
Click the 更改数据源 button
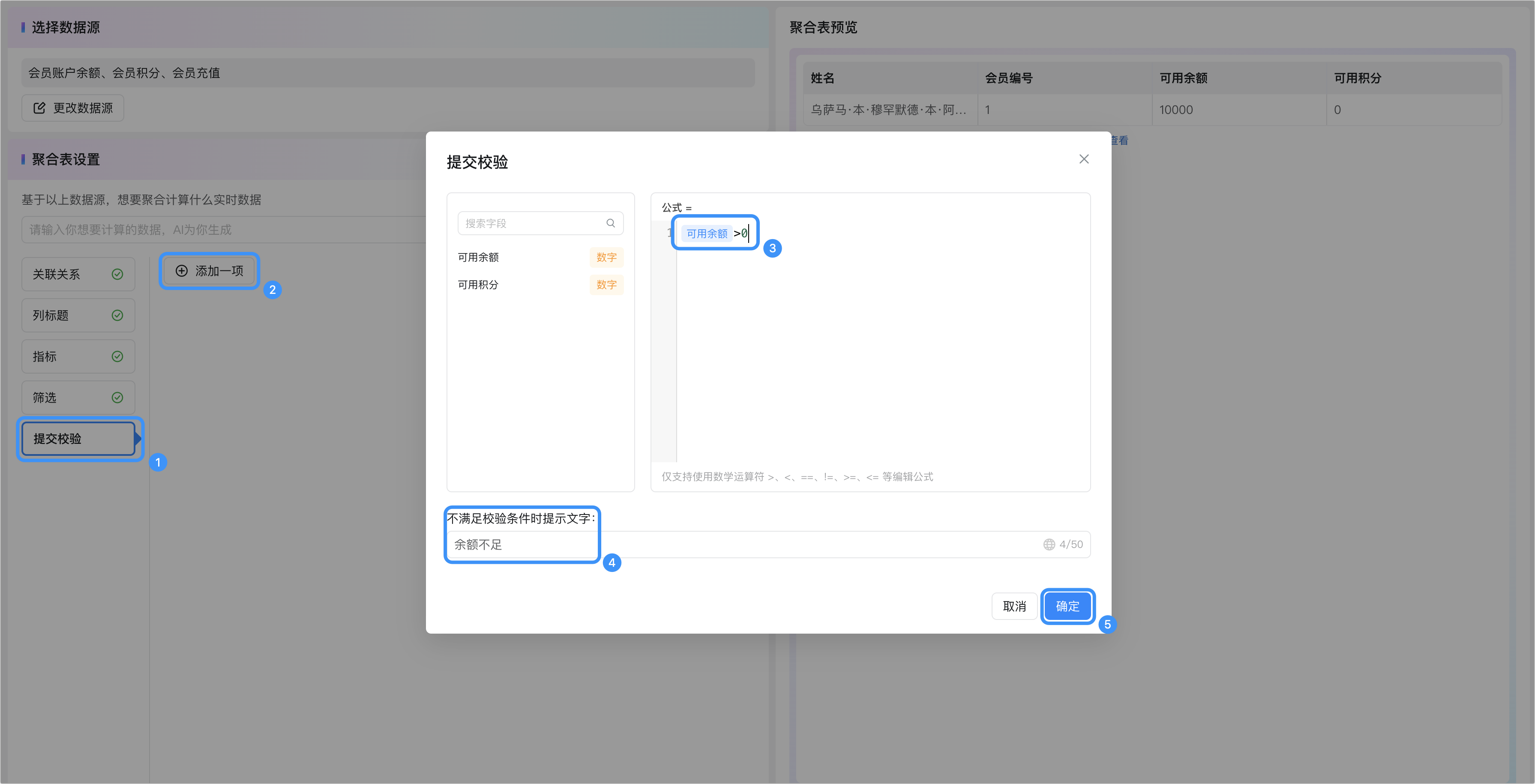pos(73,108)
